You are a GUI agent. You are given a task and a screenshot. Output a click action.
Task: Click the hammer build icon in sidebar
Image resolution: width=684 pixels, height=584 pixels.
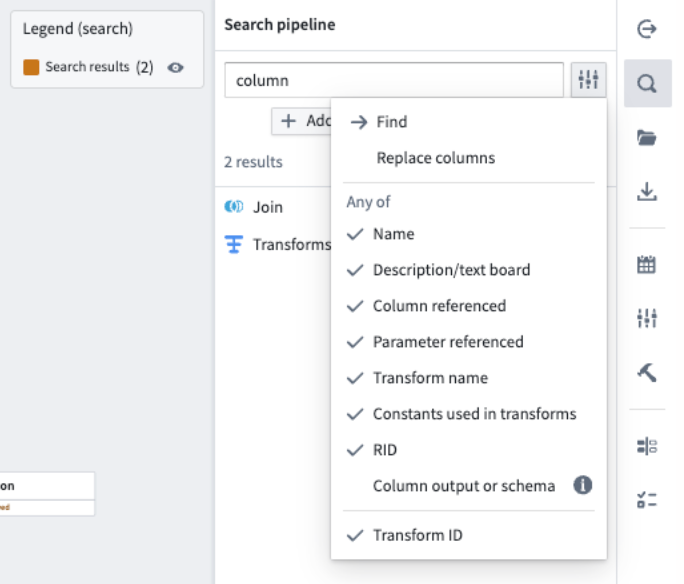coord(646,373)
